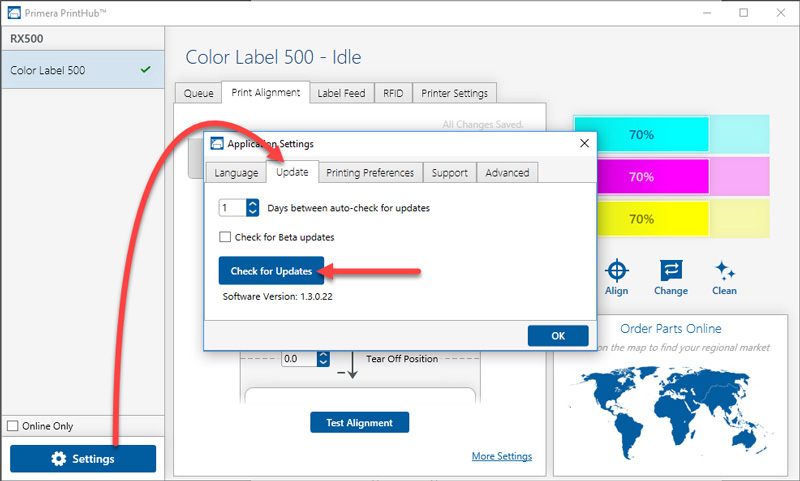Viewport: 800px width, 481px height.
Task: Click the RX500 header in sidebar
Action: pyautogui.click(x=27, y=39)
